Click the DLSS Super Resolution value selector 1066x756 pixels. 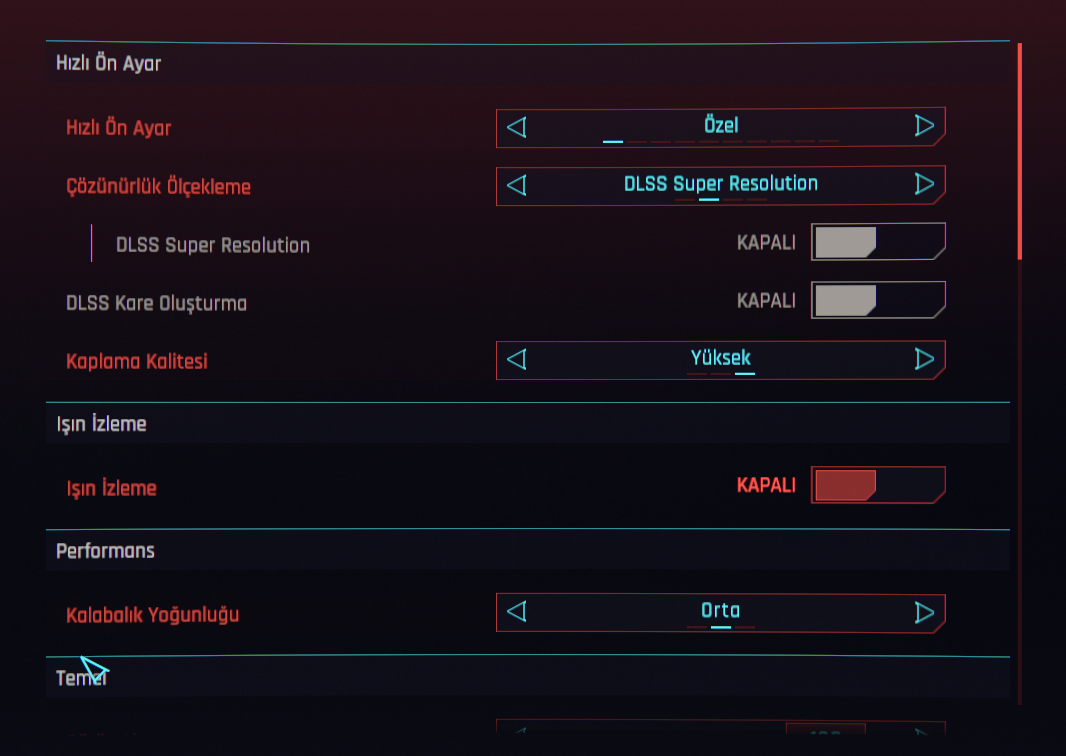pyautogui.click(x=720, y=185)
